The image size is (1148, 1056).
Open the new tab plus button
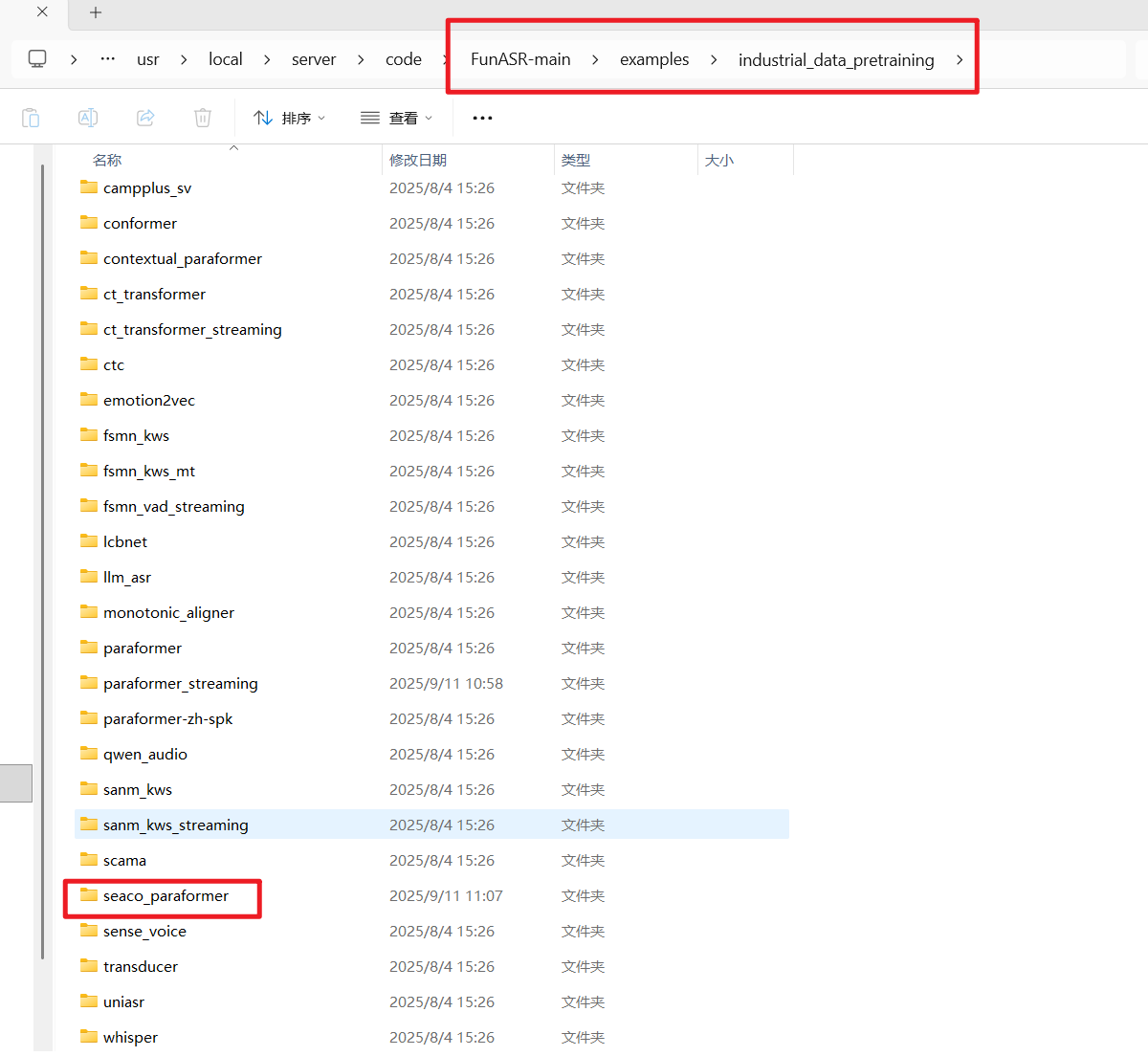point(96,12)
